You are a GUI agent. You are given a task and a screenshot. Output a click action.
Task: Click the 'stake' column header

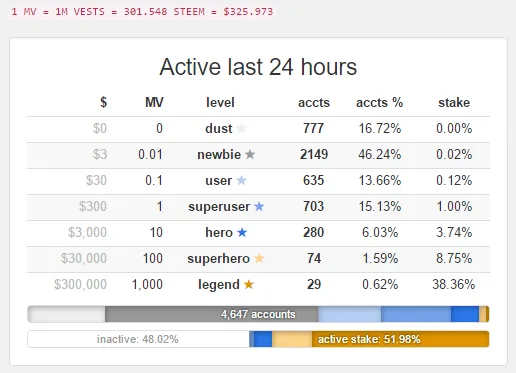[454, 102]
